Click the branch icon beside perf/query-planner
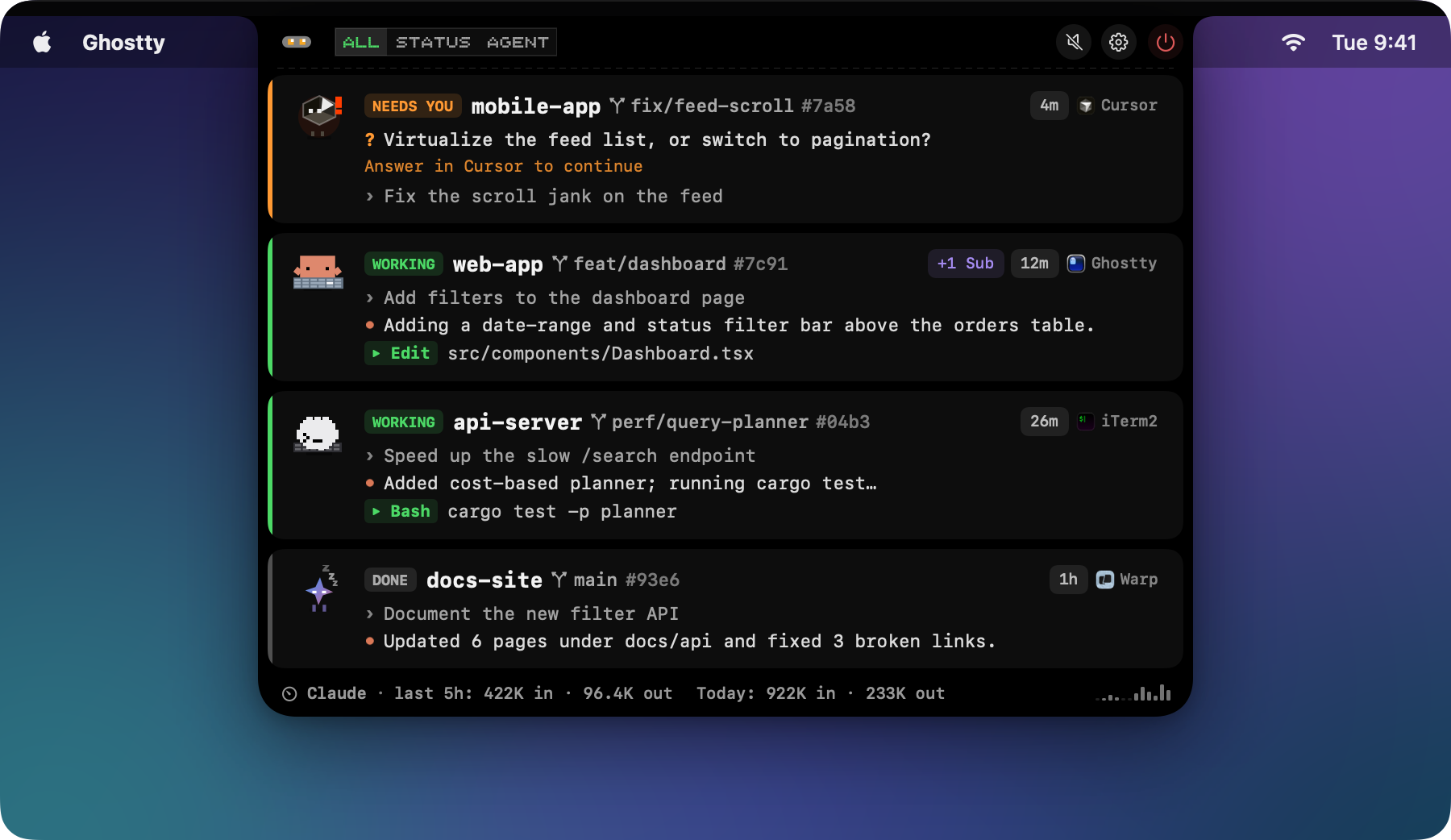The width and height of the screenshot is (1451, 840). coord(598,422)
